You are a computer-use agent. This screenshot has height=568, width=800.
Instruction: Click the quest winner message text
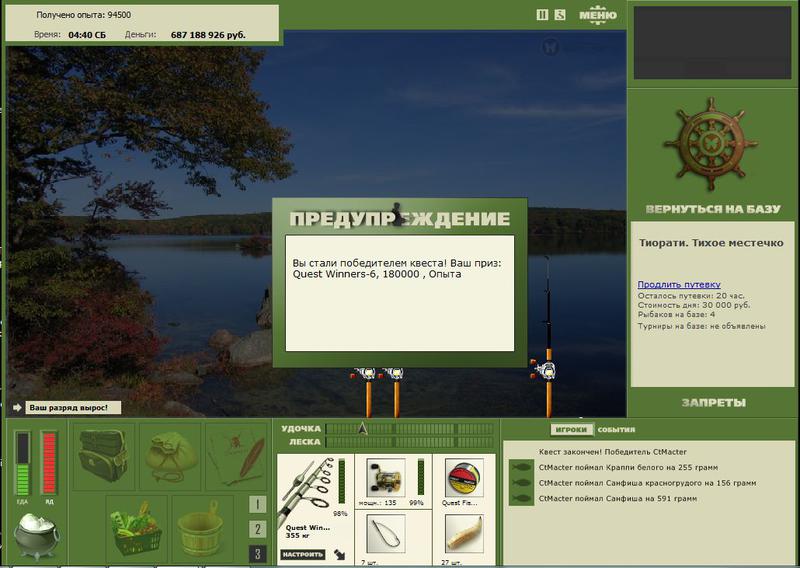397,268
